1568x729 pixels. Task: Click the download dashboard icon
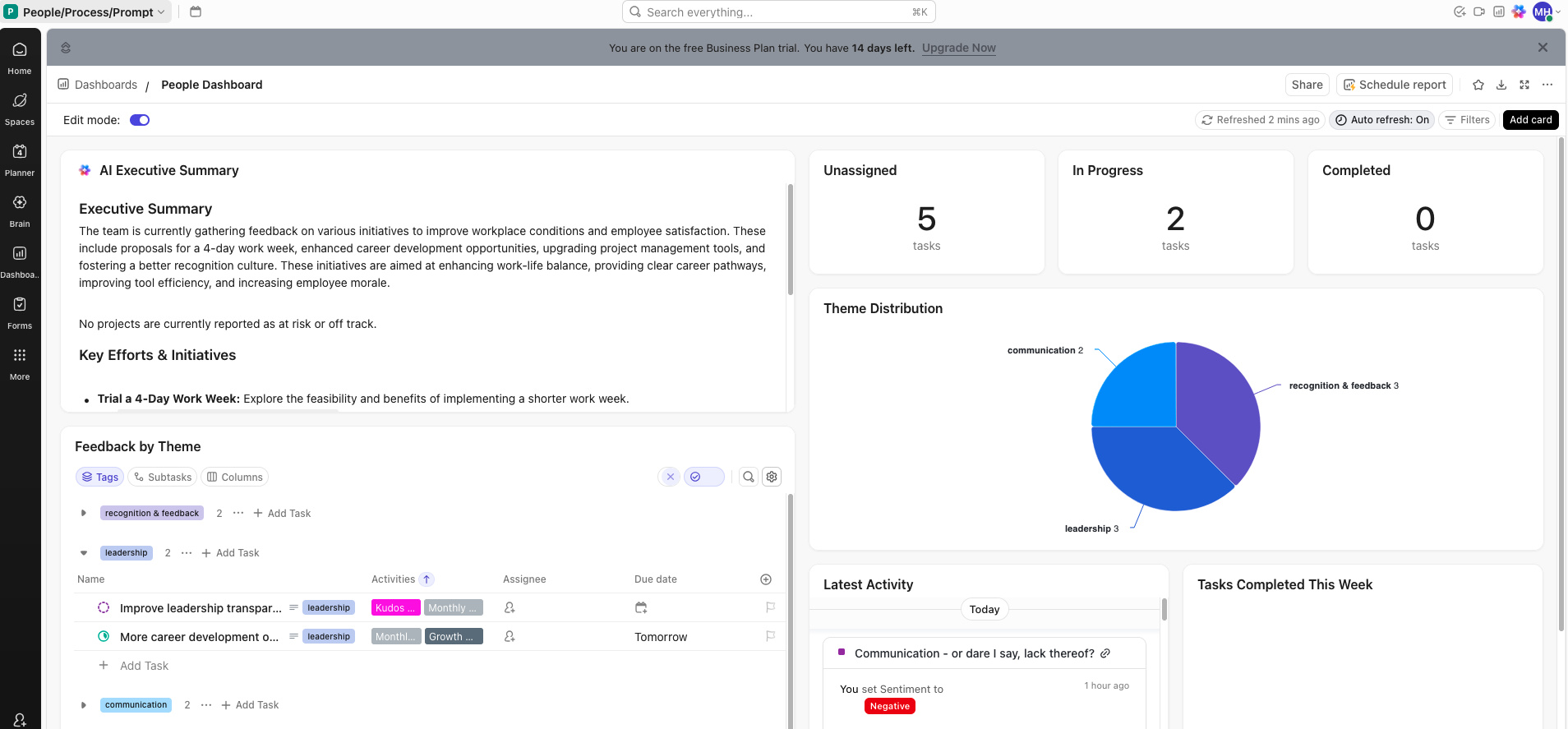[x=1501, y=85]
